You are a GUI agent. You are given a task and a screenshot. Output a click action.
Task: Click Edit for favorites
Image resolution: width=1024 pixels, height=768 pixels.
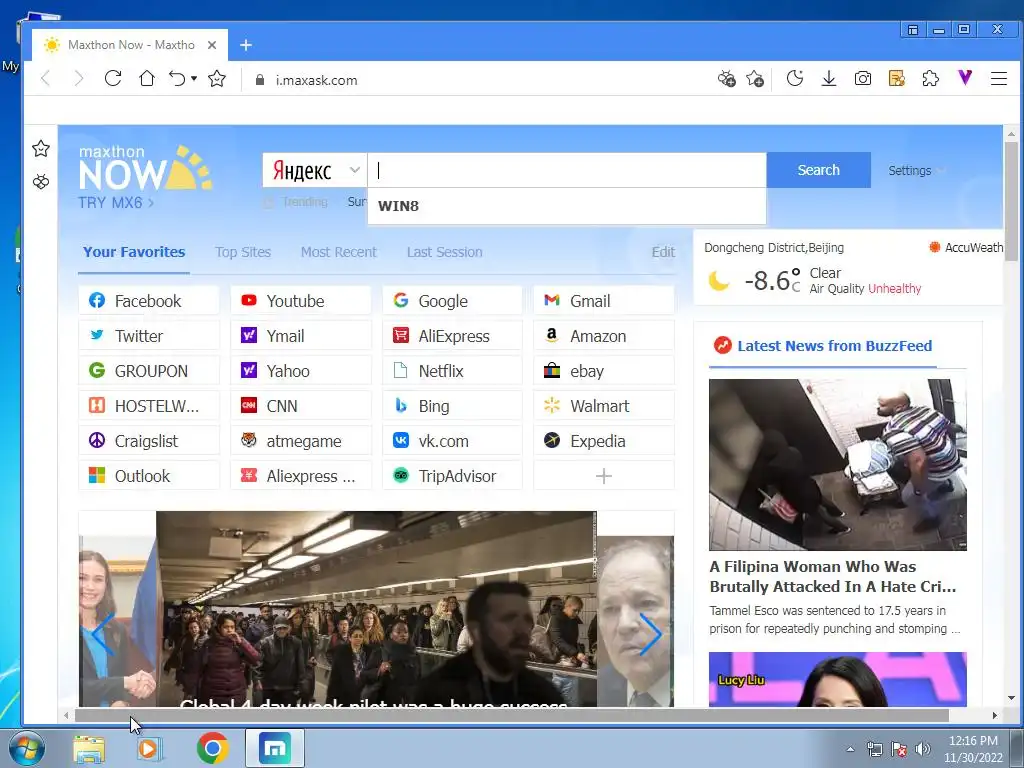pyautogui.click(x=663, y=252)
